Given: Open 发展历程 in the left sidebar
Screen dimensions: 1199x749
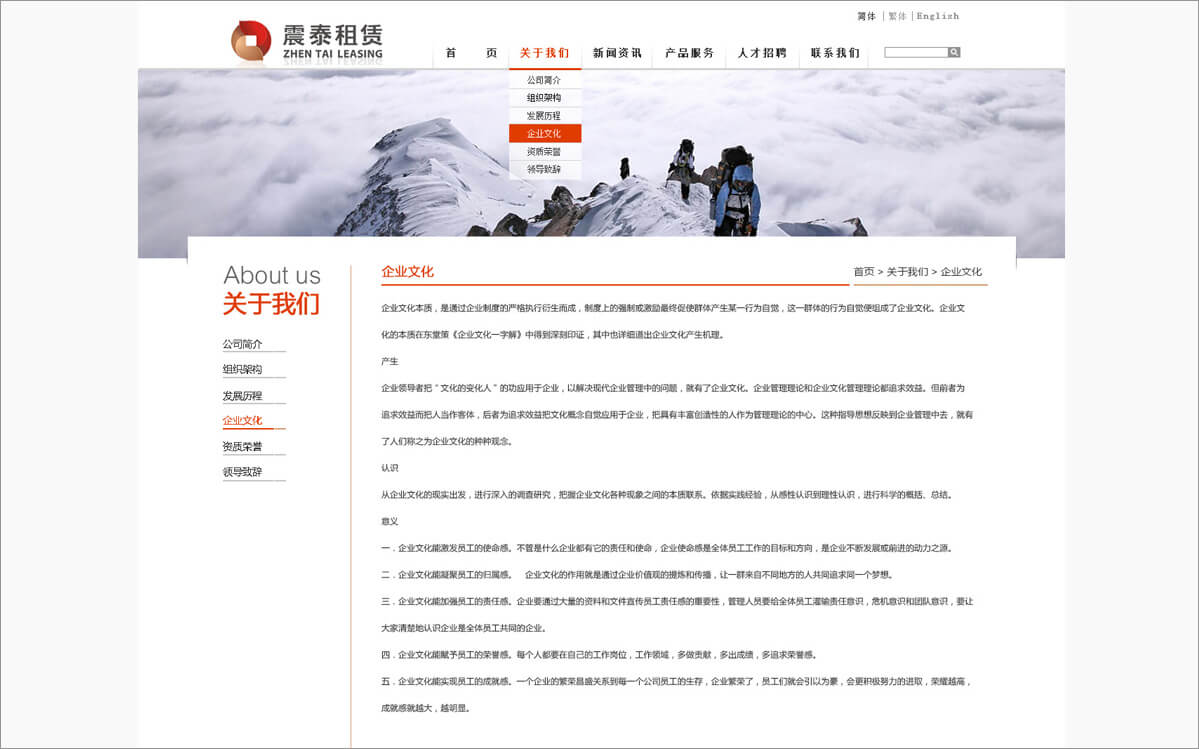Looking at the screenshot, I should [242, 396].
